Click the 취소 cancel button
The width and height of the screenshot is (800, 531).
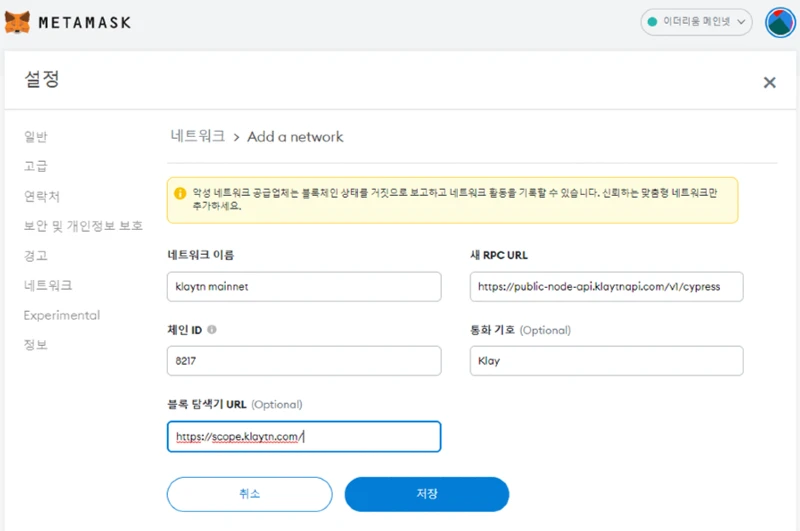pyautogui.click(x=249, y=494)
